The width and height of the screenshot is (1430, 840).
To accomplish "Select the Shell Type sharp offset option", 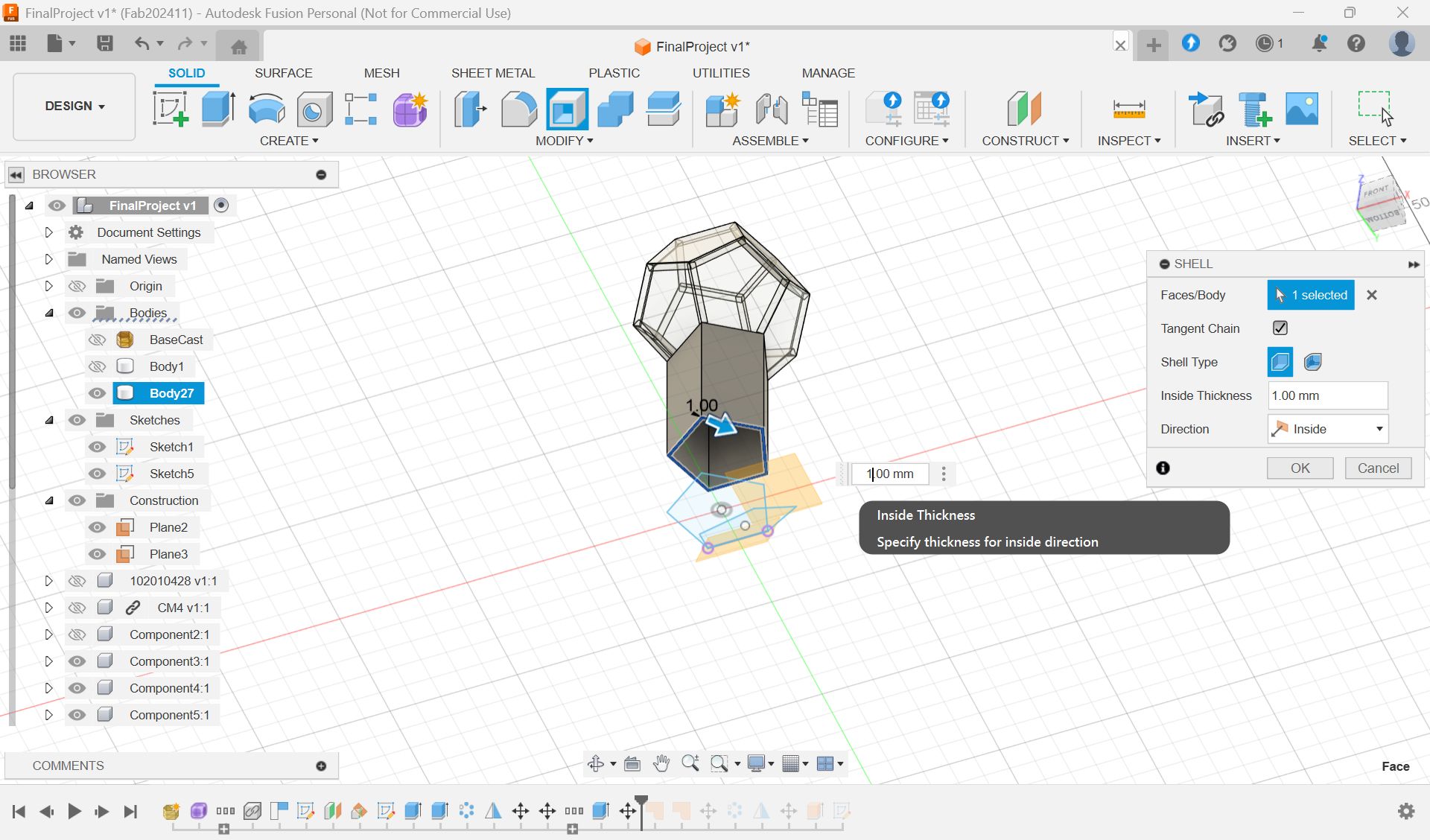I will coord(1280,362).
